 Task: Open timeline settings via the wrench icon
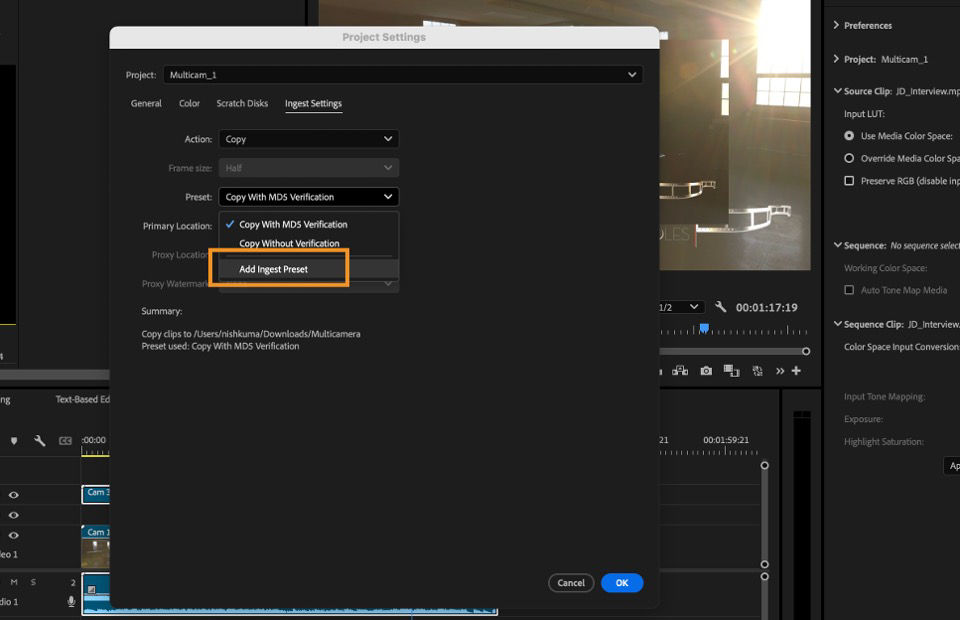click(x=38, y=440)
